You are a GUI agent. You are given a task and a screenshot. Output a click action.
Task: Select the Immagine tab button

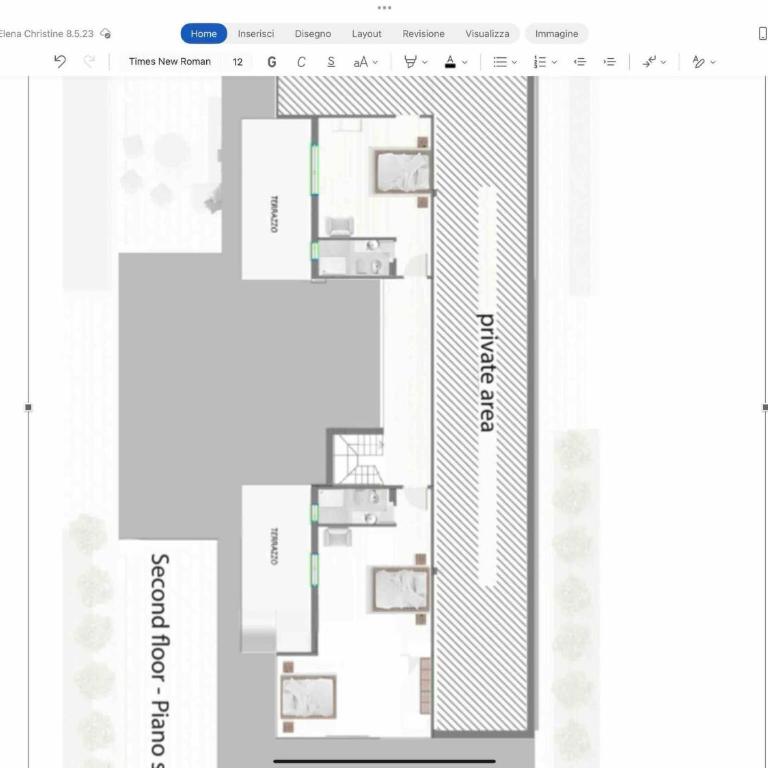click(x=556, y=34)
